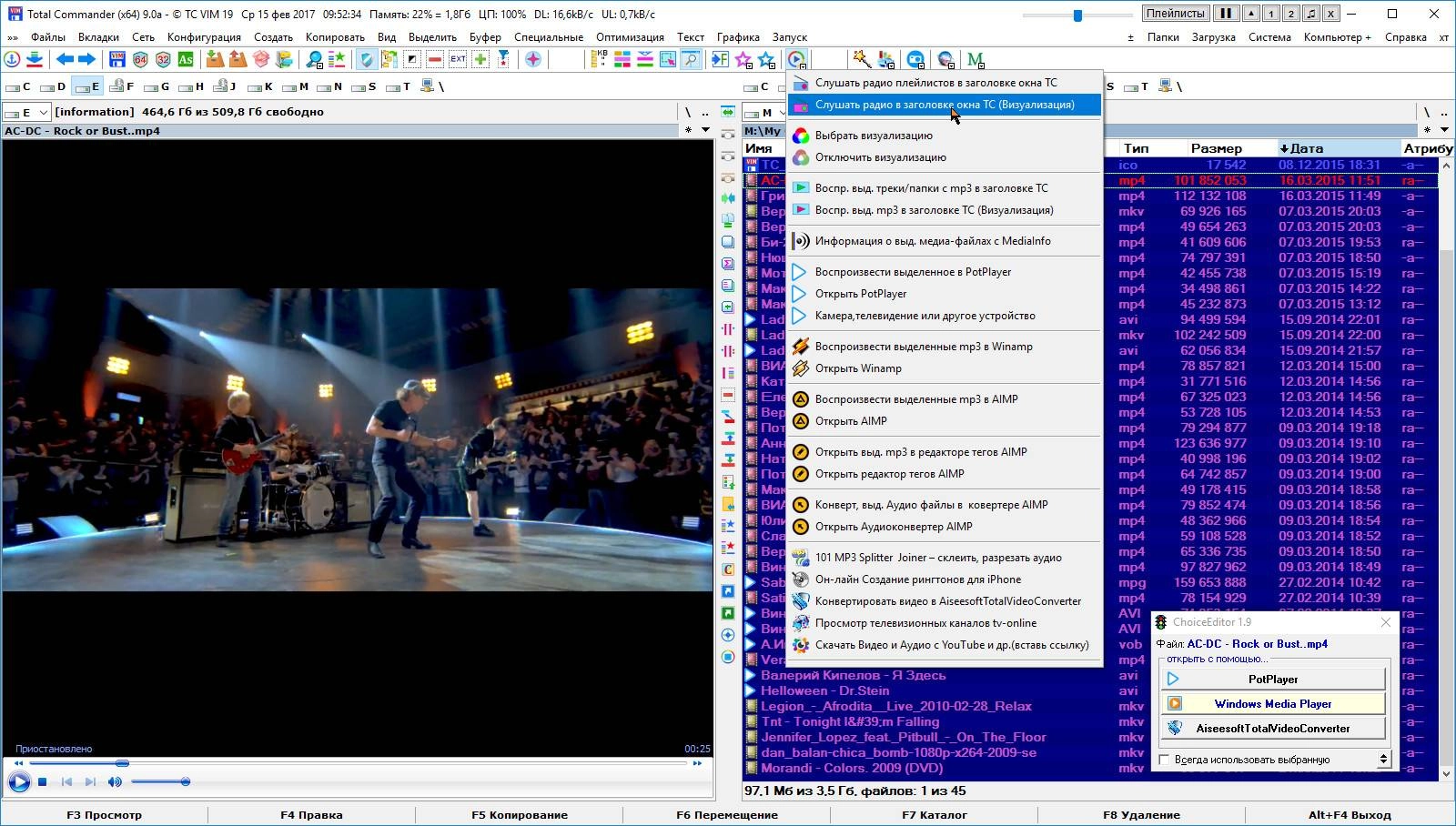1456x826 pixels.
Task: Click the 64-bit shield toolbar icon
Action: pos(140,59)
